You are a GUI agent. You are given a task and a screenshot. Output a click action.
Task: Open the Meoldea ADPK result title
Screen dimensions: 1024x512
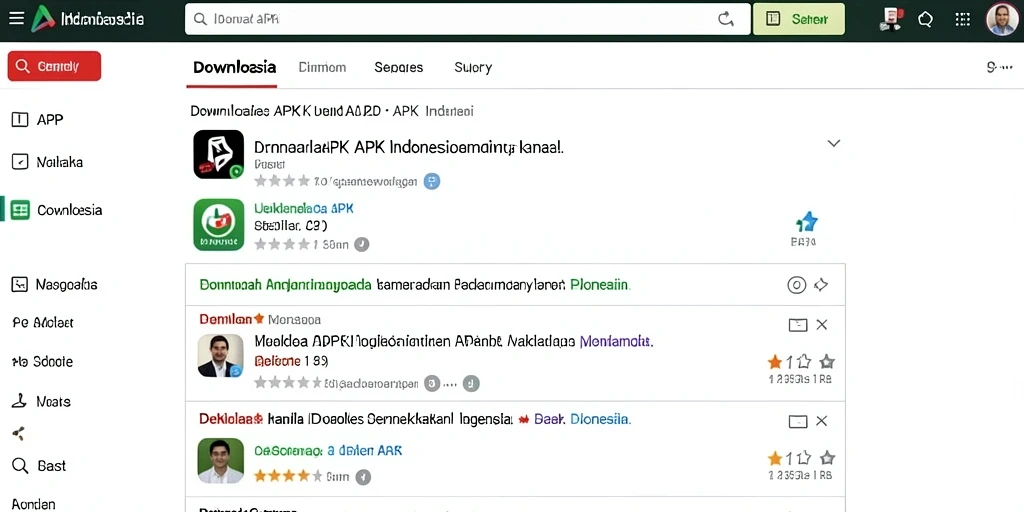(415, 340)
